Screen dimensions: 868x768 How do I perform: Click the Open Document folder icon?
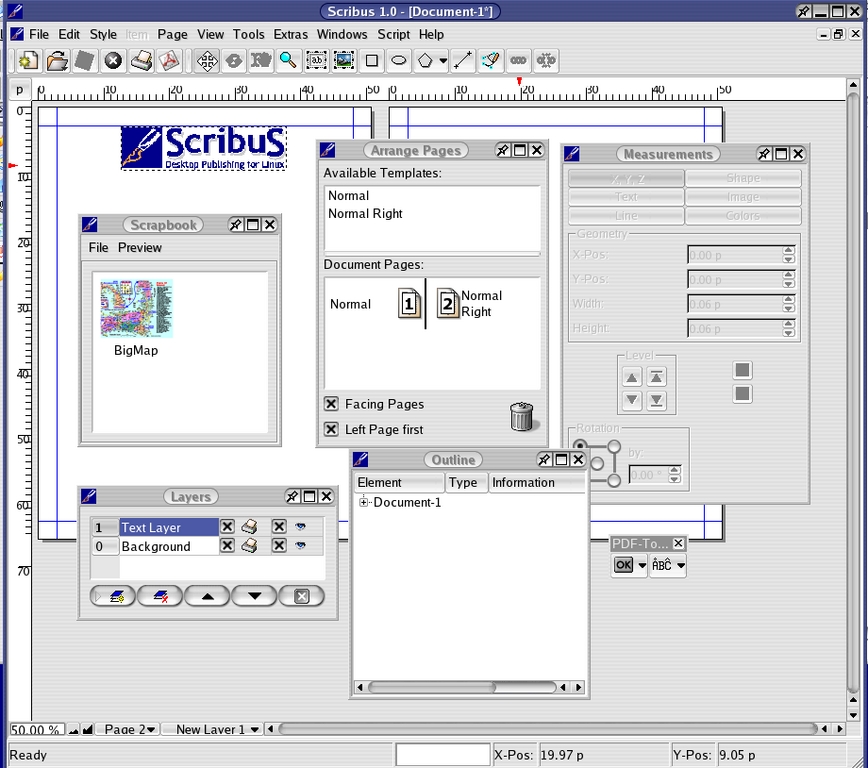coord(57,61)
